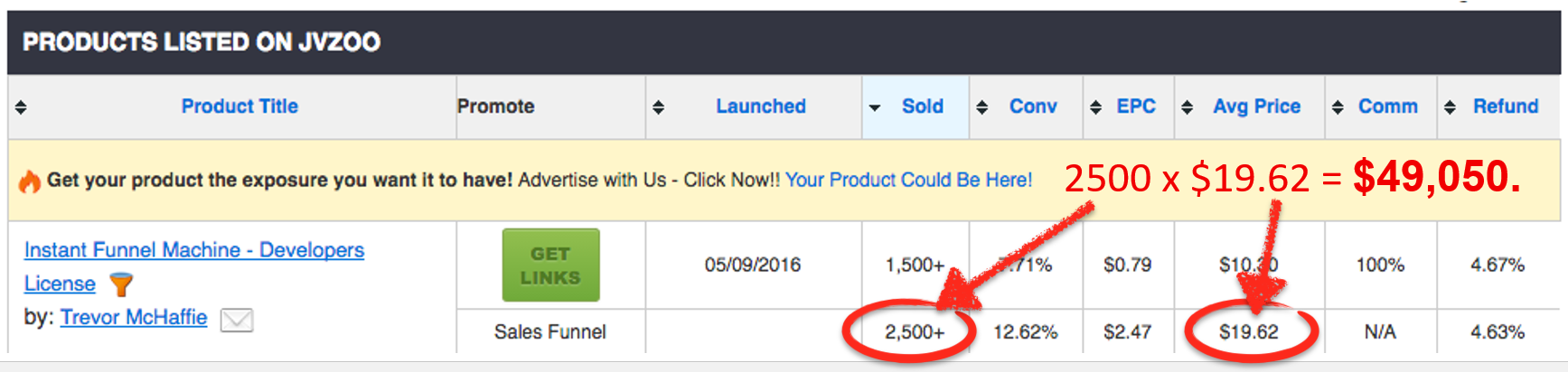The height and width of the screenshot is (372, 1568).
Task: Sort table by Refund column header
Action: tap(1506, 107)
